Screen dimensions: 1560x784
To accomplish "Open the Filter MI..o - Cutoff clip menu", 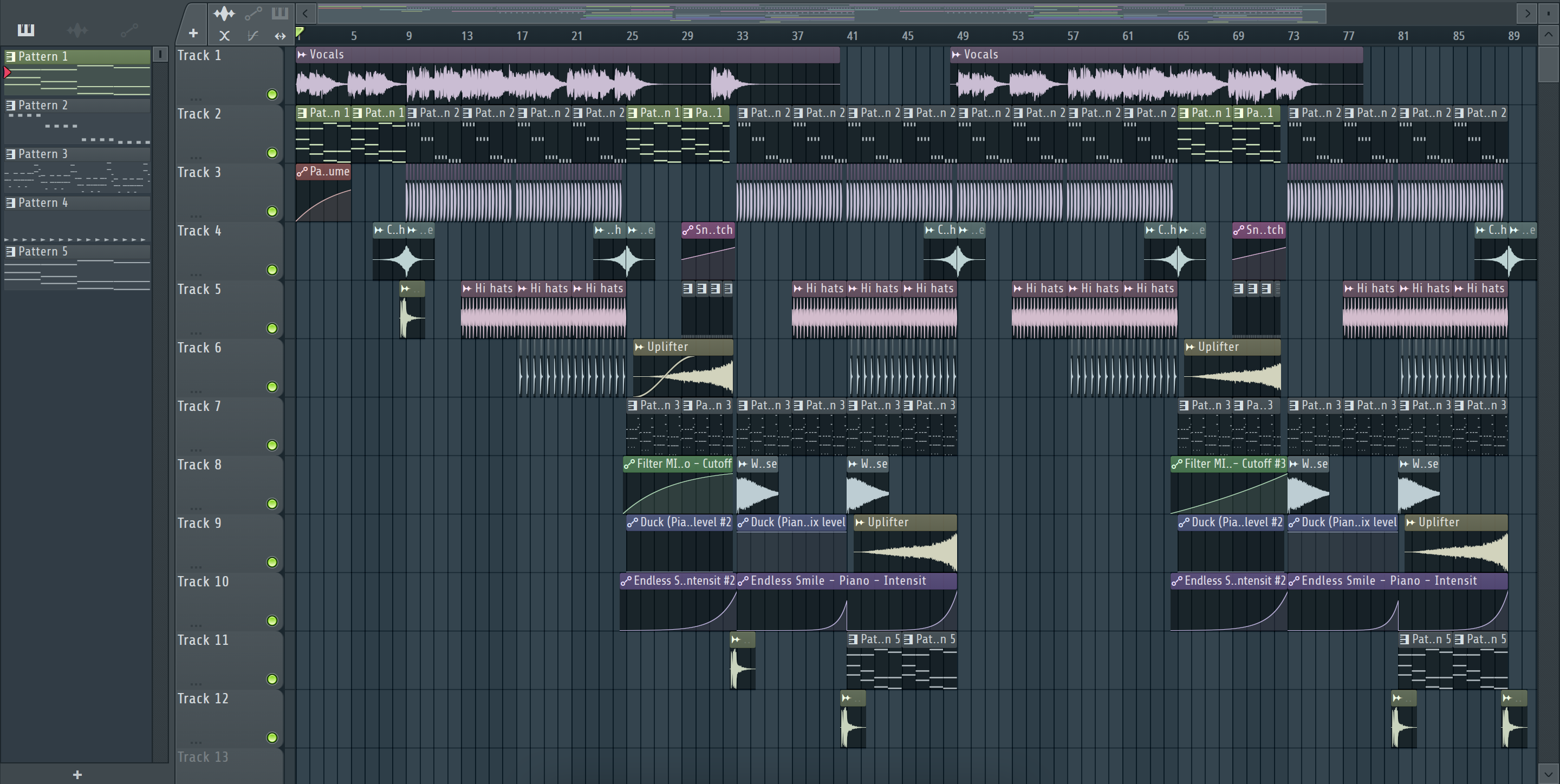I will [x=630, y=465].
